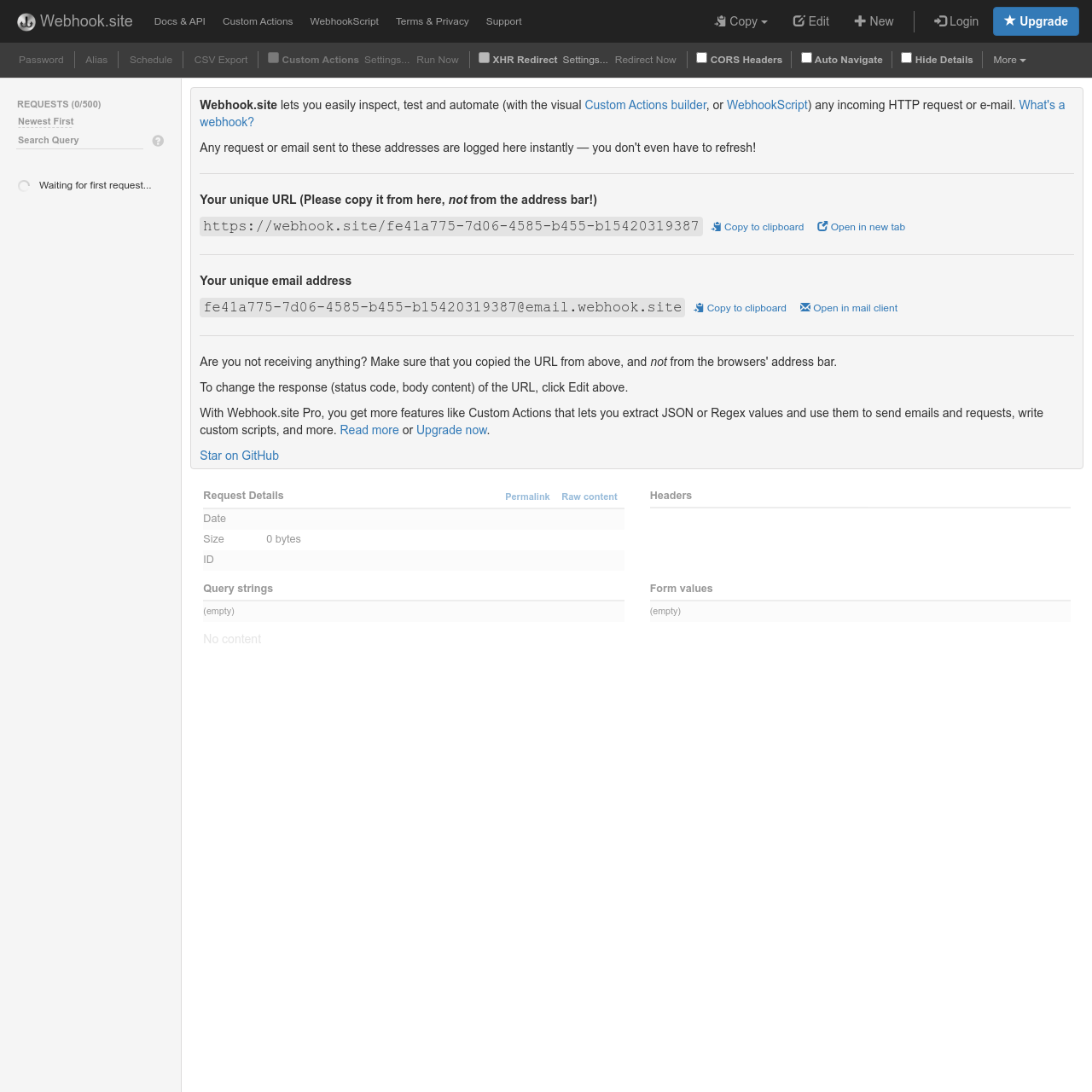This screenshot has width=1092, height=1092.
Task: Click the blue Upgrade button
Action: pyautogui.click(x=1036, y=21)
